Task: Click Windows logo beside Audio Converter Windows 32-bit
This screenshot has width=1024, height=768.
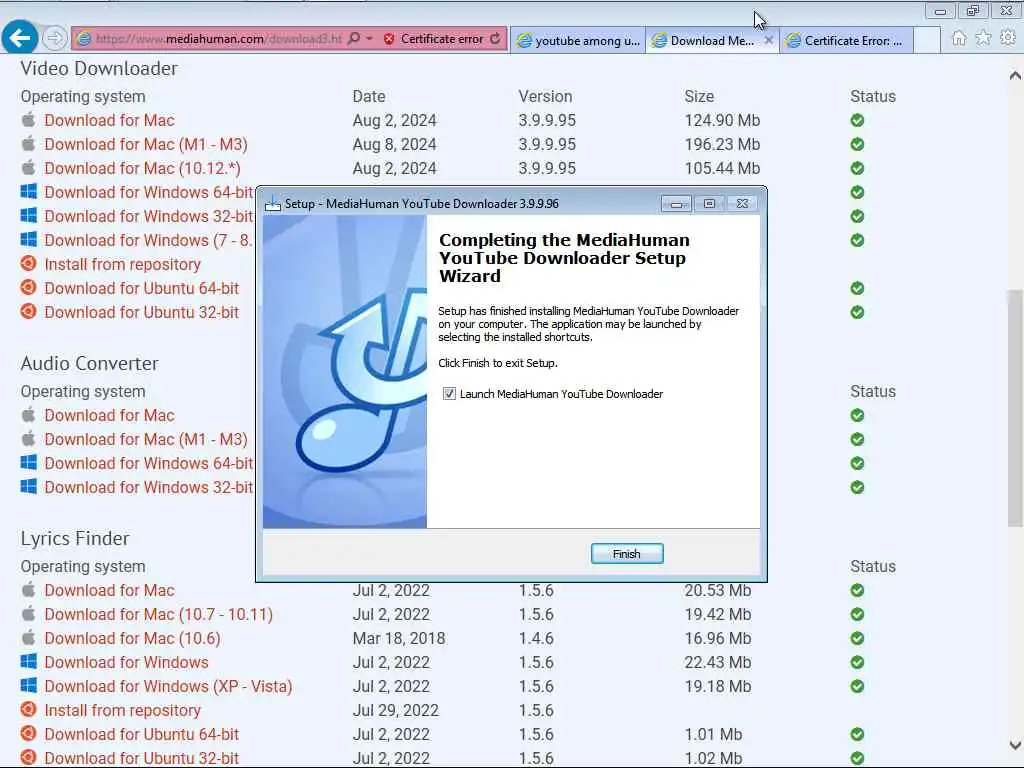Action: [29, 487]
